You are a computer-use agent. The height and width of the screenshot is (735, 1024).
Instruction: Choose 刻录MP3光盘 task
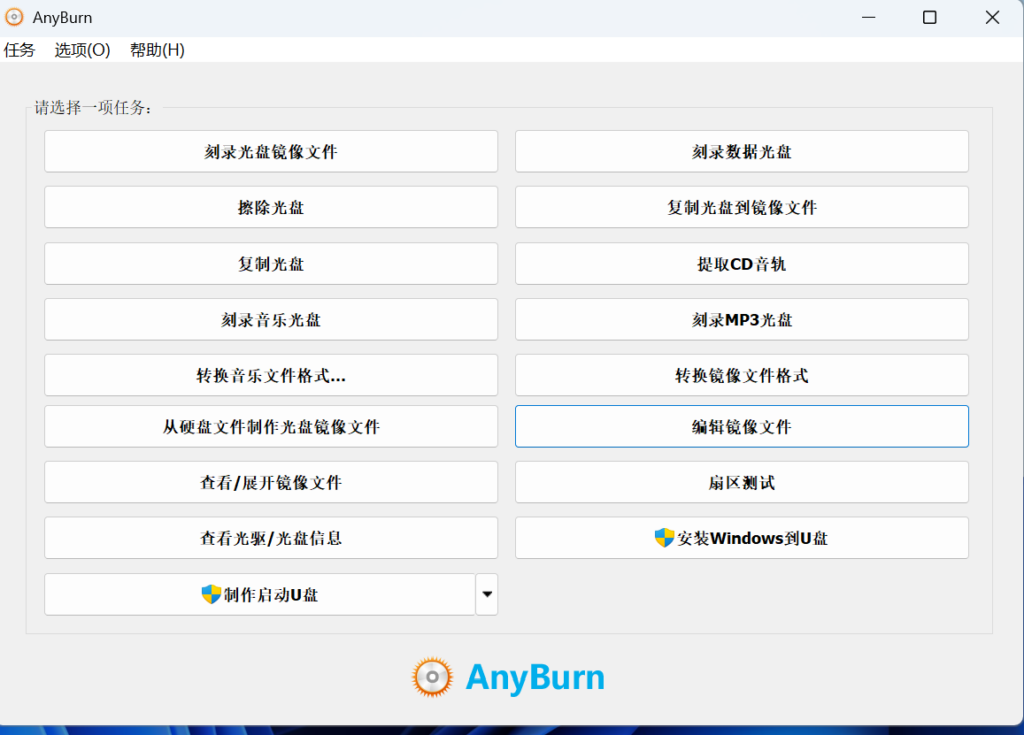pos(741,320)
